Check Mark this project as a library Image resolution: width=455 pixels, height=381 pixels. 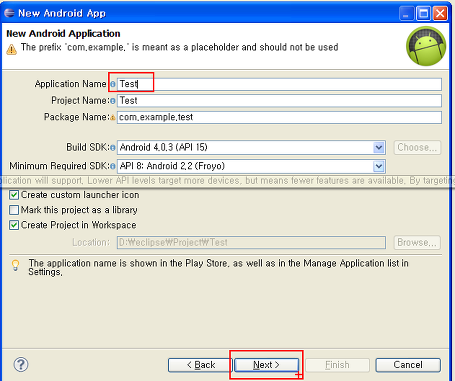point(14,210)
